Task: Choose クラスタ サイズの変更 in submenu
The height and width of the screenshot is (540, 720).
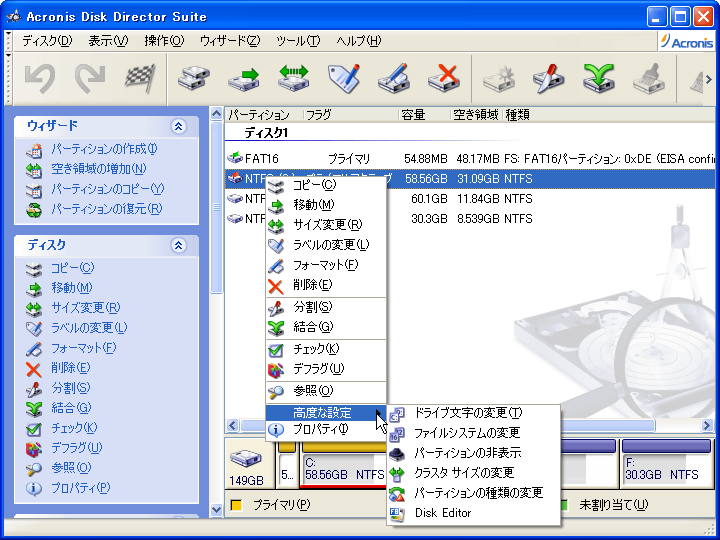Action: point(473,473)
